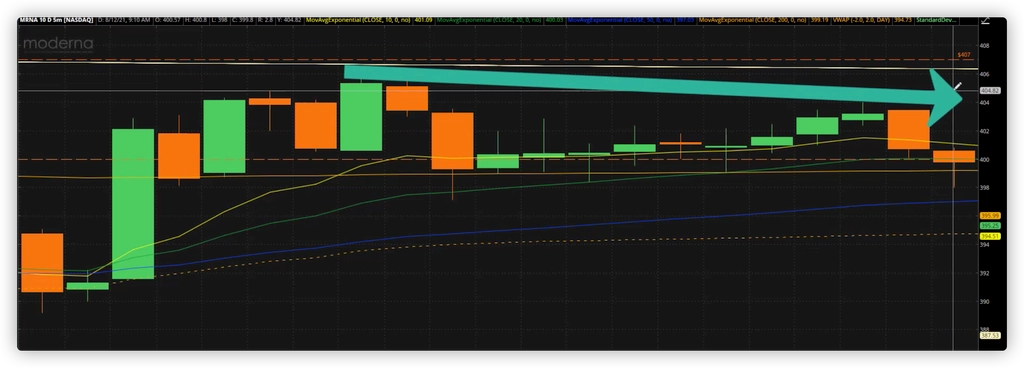Viewport: 1024px width, 368px height.
Task: Click the 395.25 green price label
Action: click(x=991, y=226)
